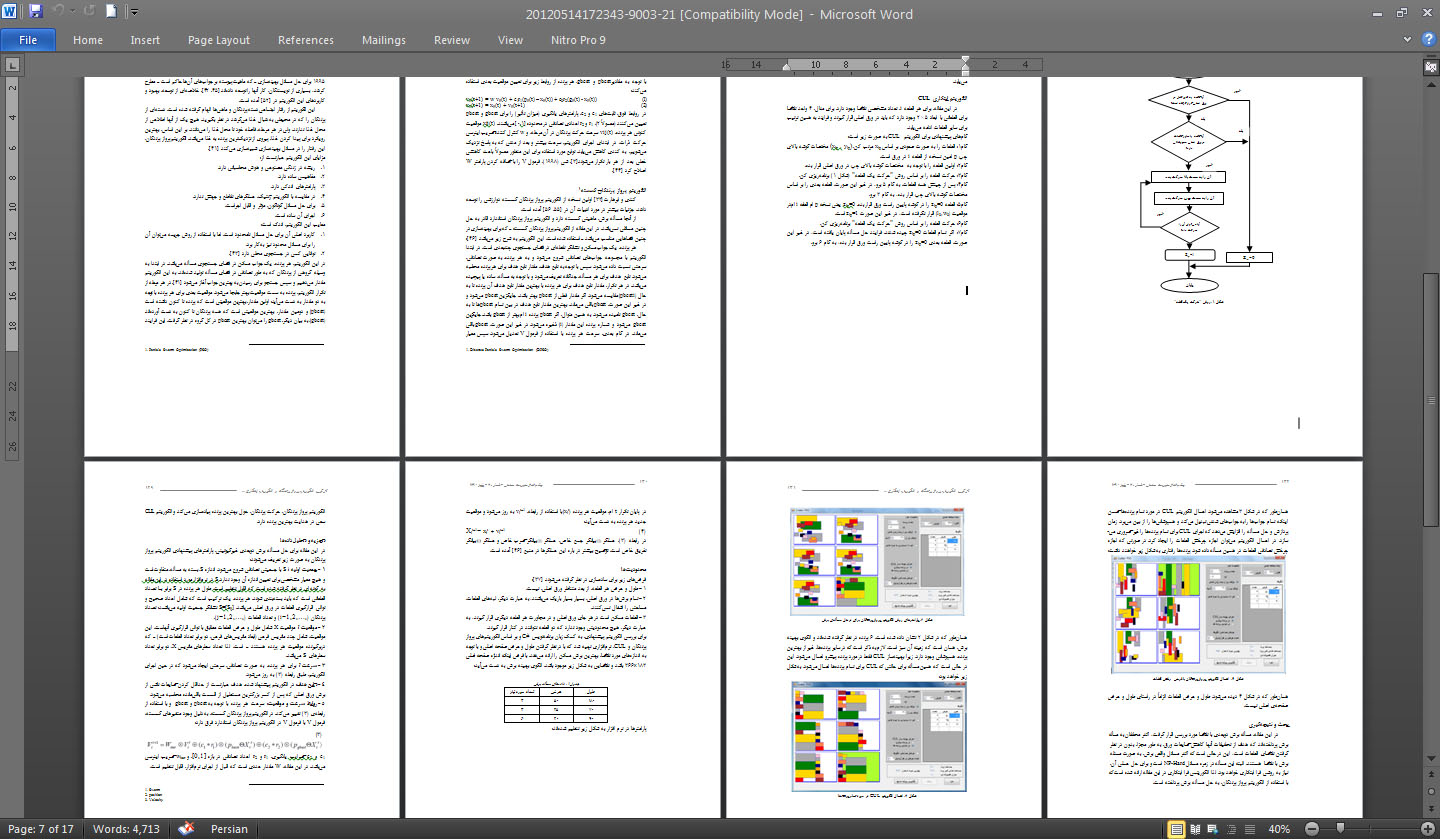
Task: Switch to Full Screen Reading view
Action: pos(1195,828)
